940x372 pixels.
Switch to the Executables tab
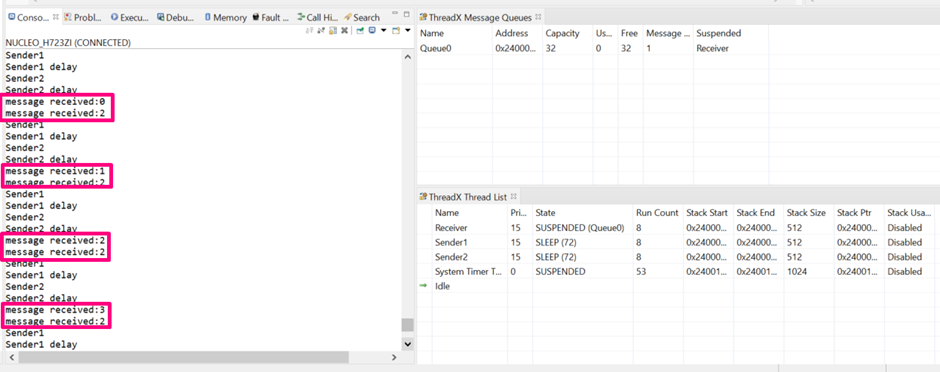click(129, 17)
